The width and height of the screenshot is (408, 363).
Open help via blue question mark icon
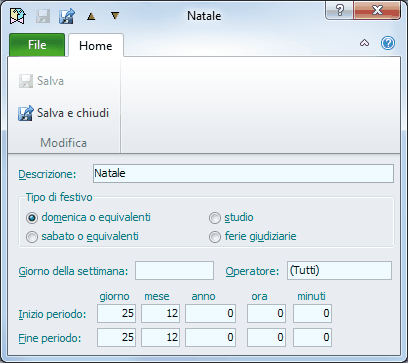click(388, 43)
